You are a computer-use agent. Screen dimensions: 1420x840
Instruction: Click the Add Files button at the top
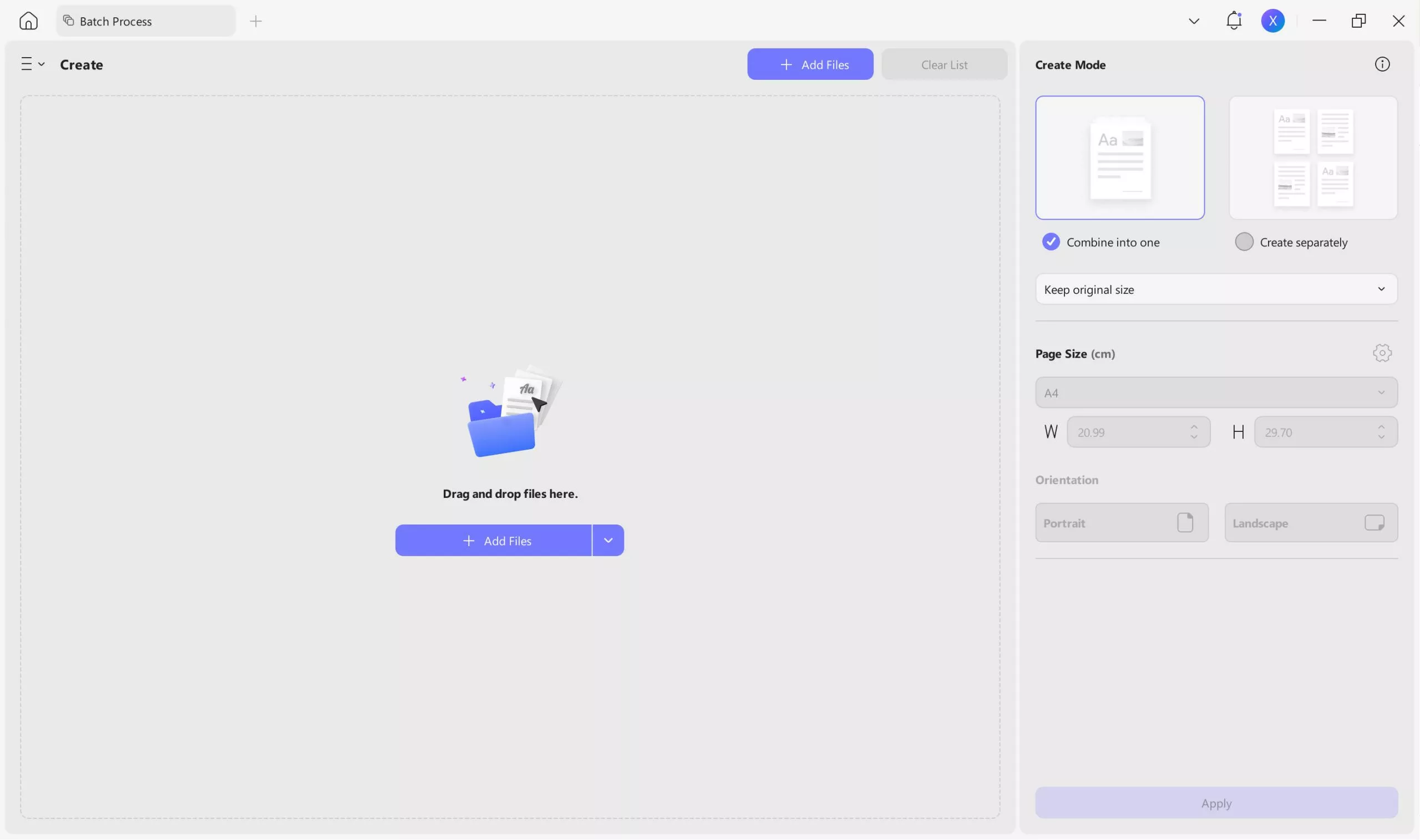pos(810,64)
